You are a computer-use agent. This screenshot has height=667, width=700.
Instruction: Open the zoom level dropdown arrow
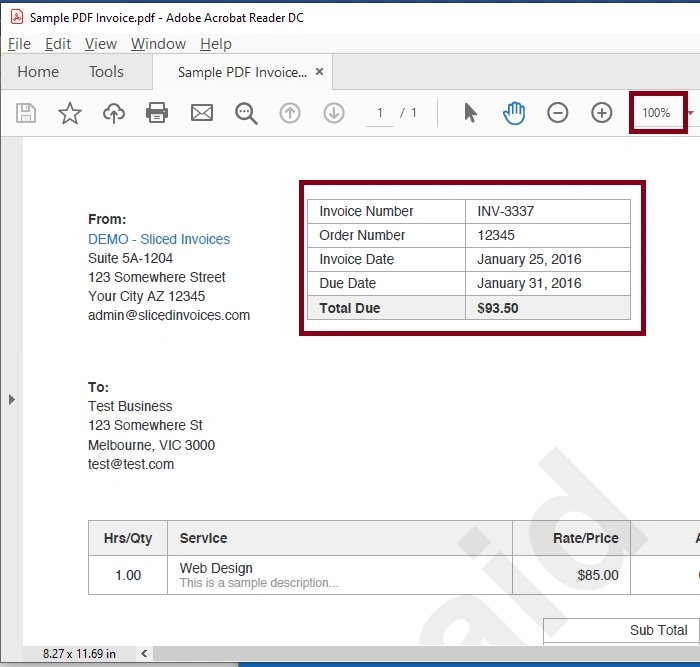[x=691, y=113]
